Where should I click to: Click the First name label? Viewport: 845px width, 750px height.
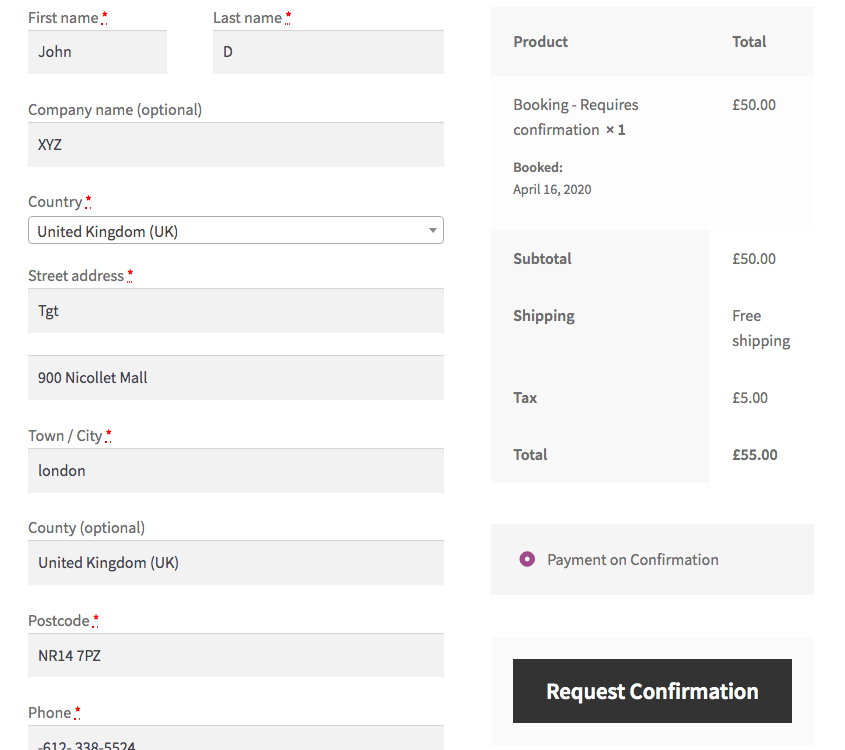[x=63, y=18]
